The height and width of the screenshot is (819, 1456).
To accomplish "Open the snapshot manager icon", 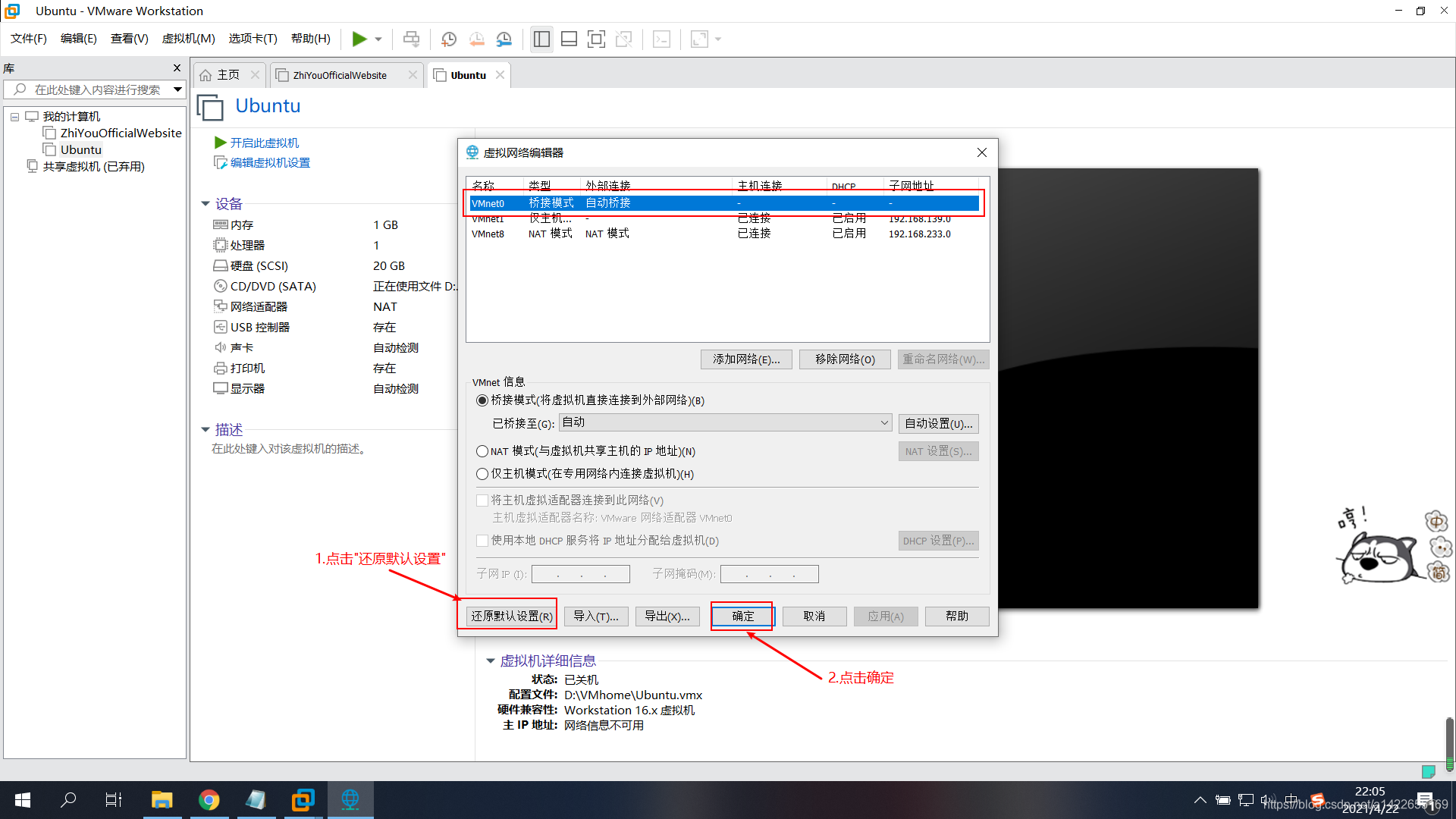I will 504,39.
